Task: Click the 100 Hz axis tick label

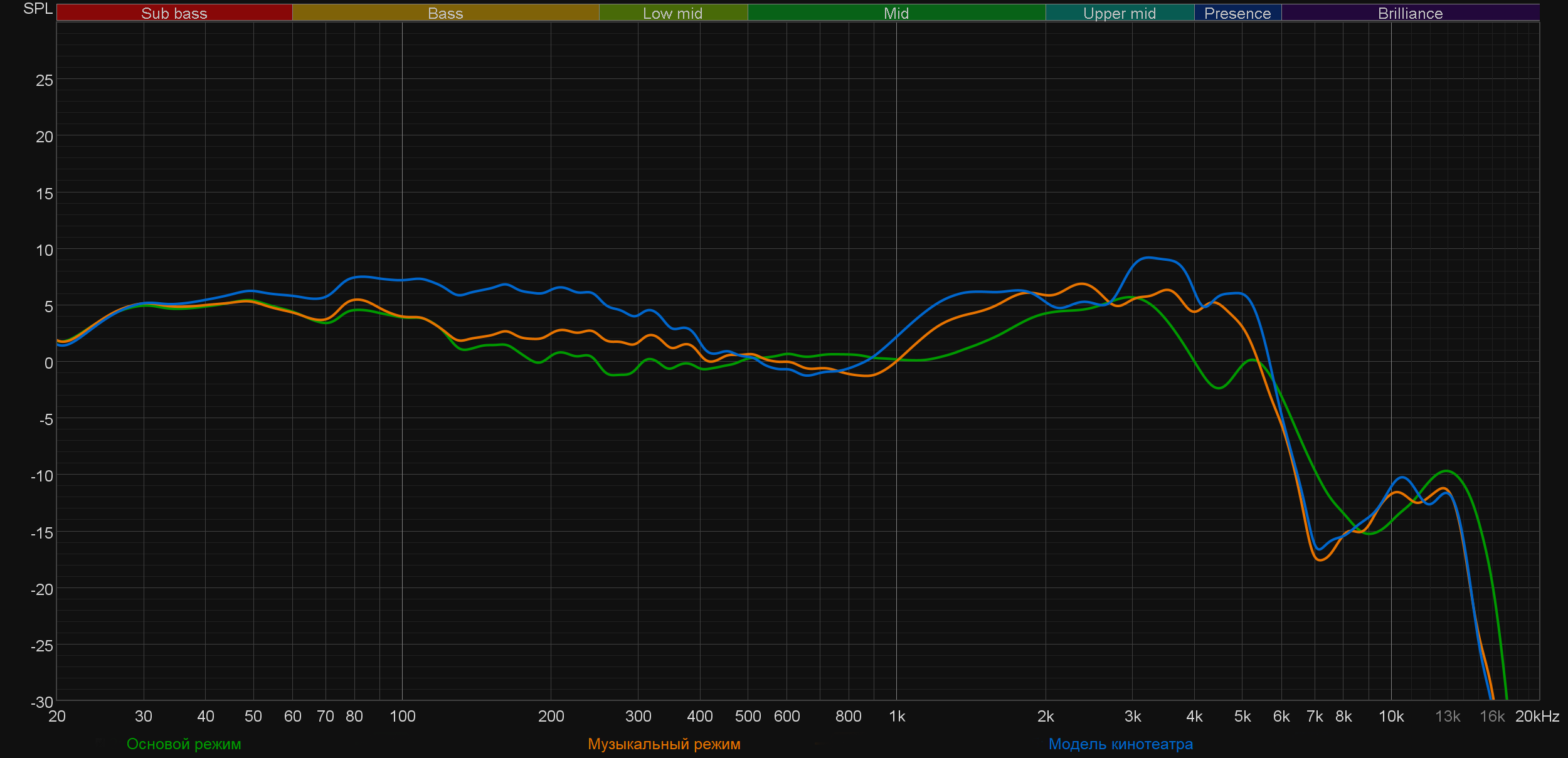Action: coord(402,717)
